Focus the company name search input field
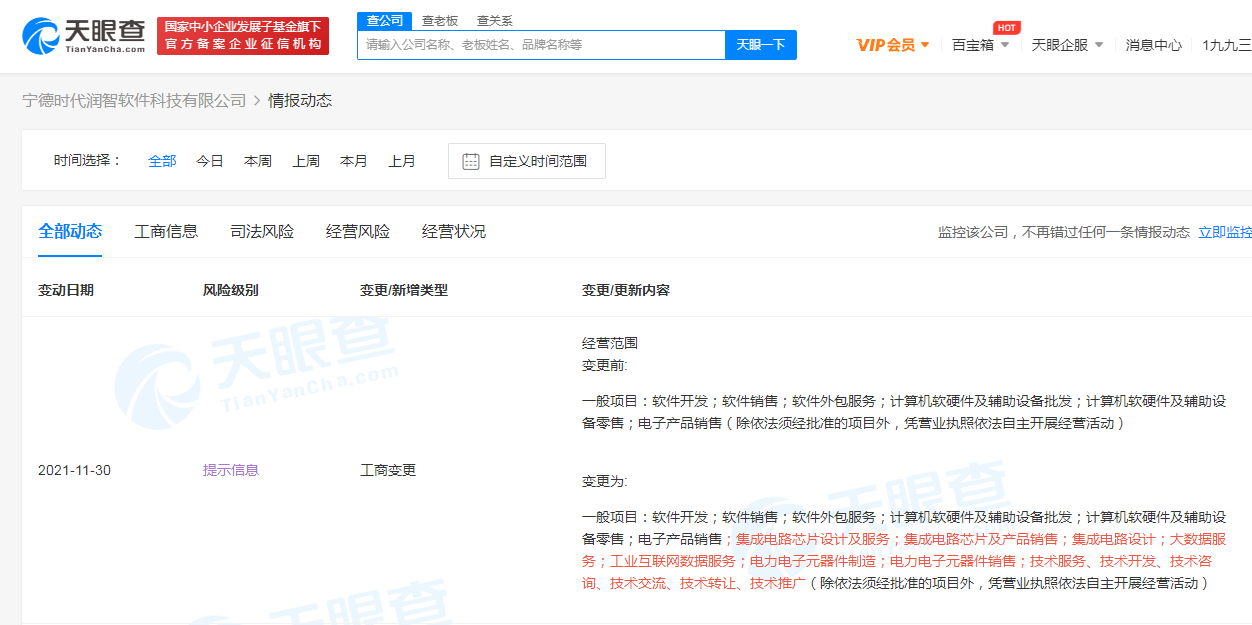The width and height of the screenshot is (1252, 625). click(x=541, y=45)
